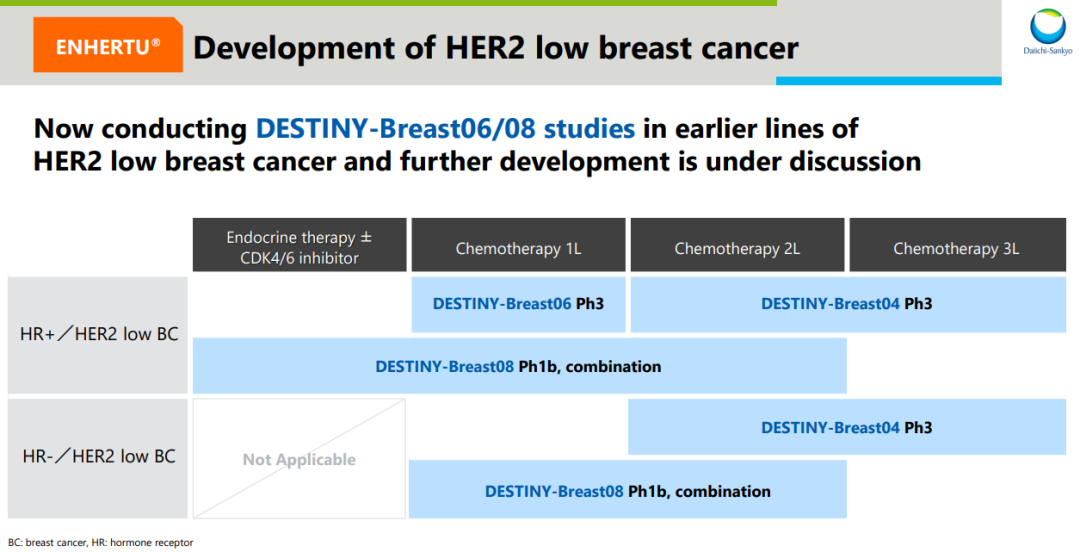Click the 'DESTINY-Breast06 Ph3' cell

click(x=519, y=305)
